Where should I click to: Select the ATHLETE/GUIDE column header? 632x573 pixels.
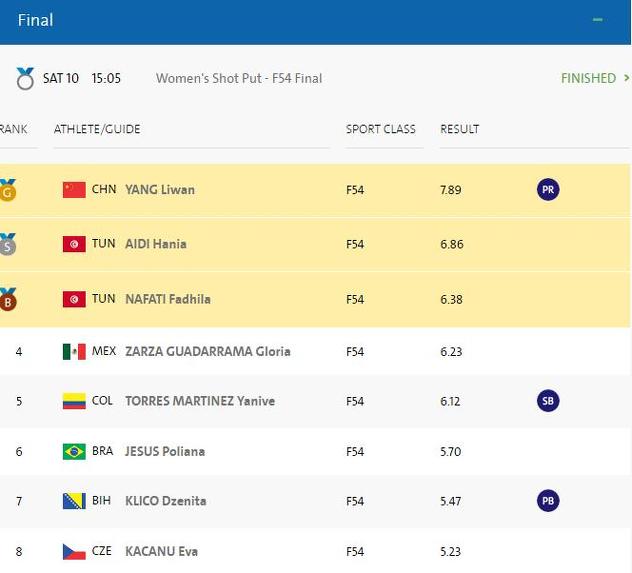click(x=97, y=129)
